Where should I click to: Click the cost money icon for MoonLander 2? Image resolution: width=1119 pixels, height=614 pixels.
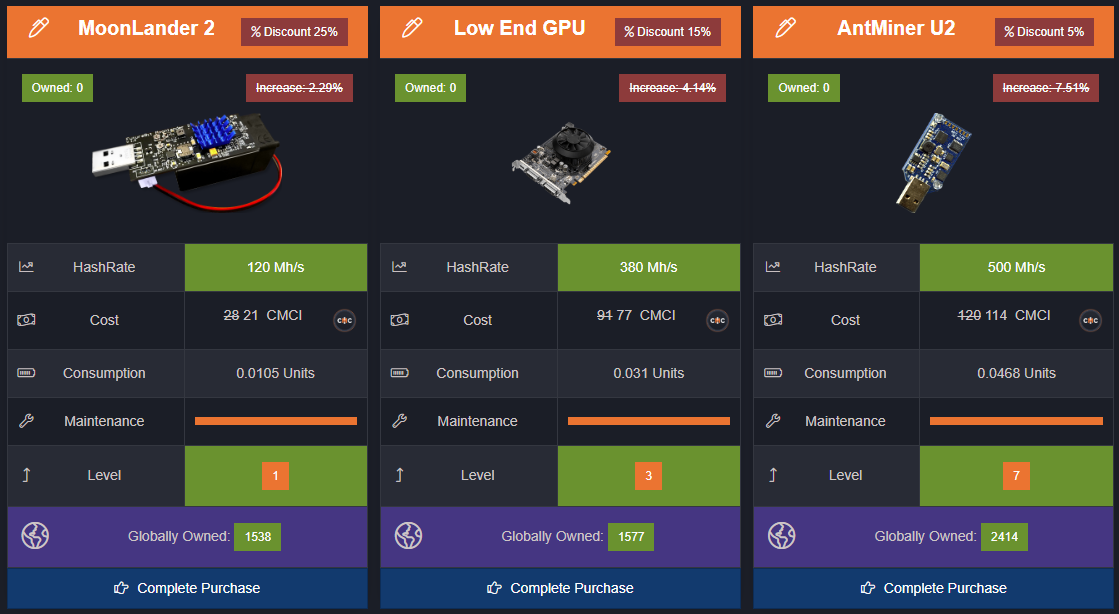click(x=26, y=320)
